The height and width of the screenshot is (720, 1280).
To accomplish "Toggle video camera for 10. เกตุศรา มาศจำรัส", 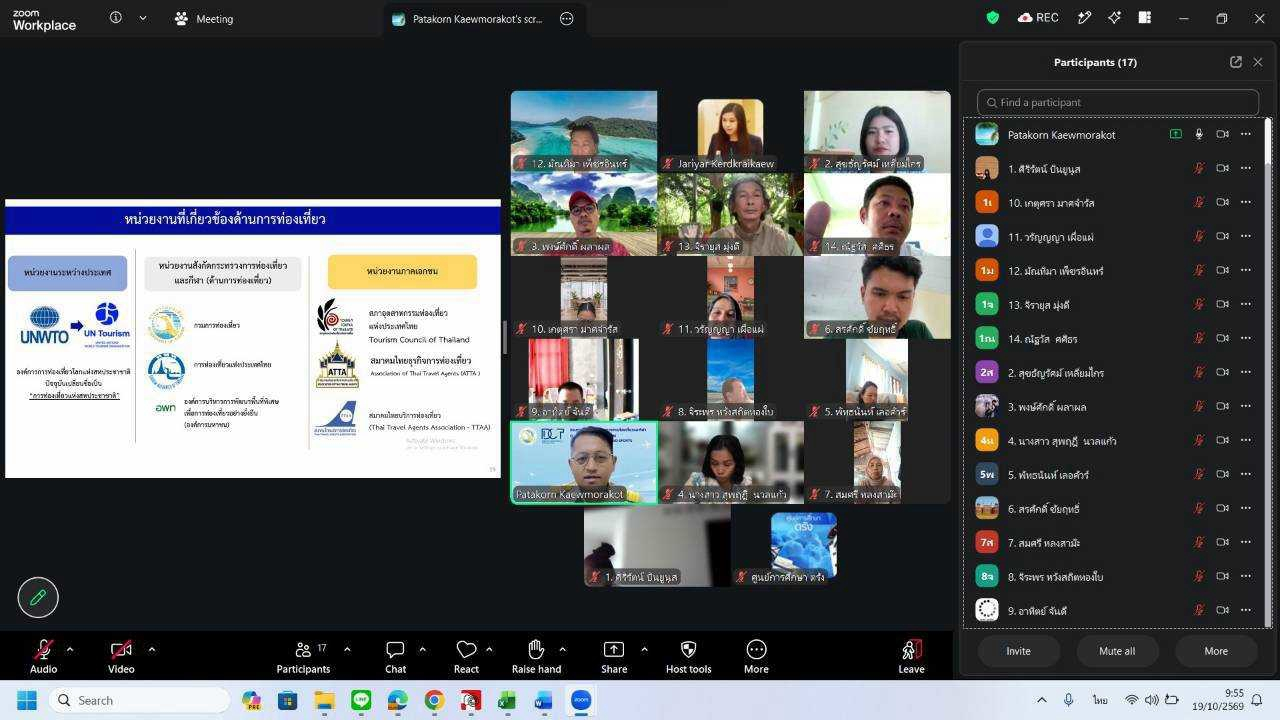I will pos(1222,202).
